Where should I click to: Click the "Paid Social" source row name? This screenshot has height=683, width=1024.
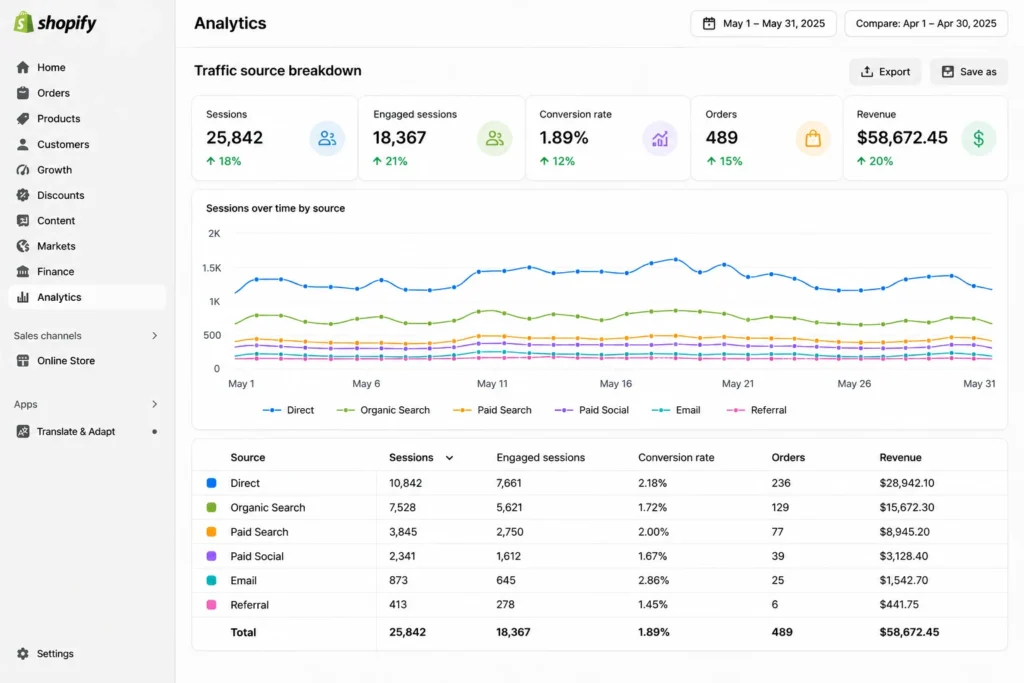click(257, 556)
